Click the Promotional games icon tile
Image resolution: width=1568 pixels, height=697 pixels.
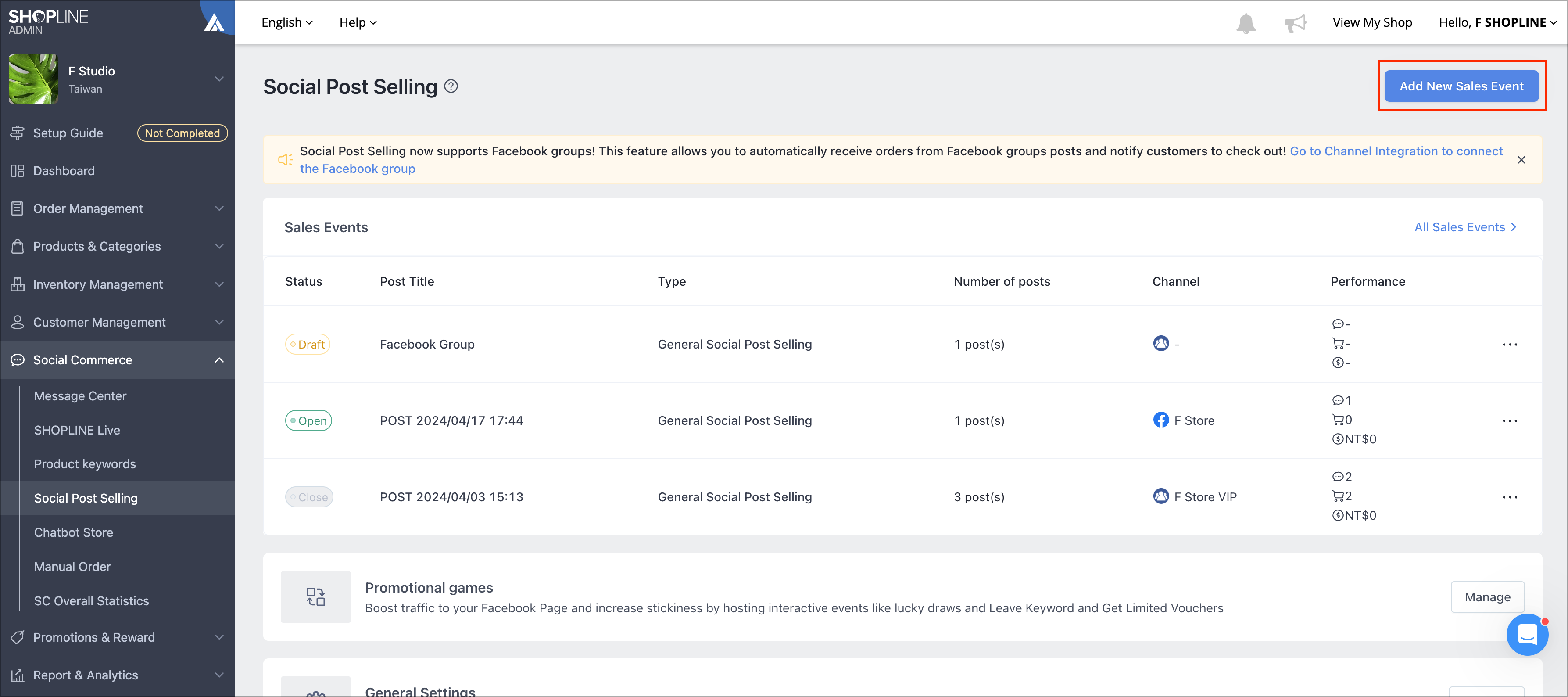(315, 596)
